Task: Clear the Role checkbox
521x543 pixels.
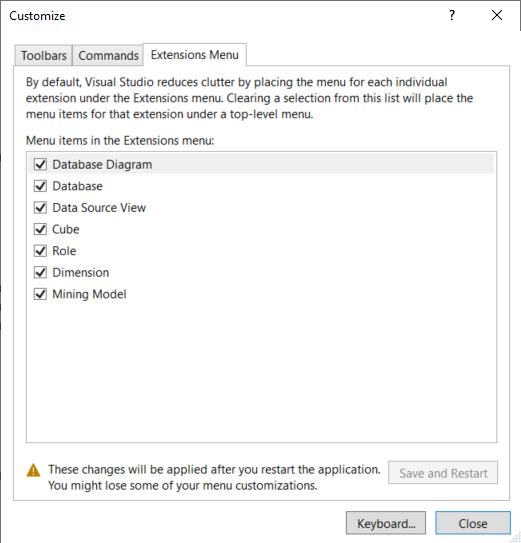Action: [40, 251]
